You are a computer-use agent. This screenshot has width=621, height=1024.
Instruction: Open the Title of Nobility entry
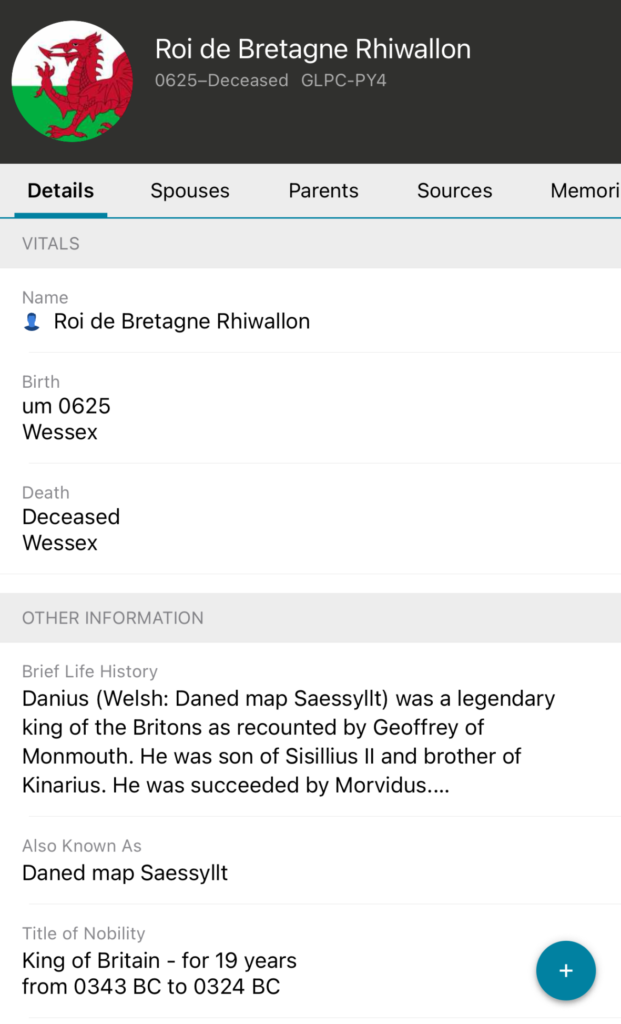tap(159, 974)
